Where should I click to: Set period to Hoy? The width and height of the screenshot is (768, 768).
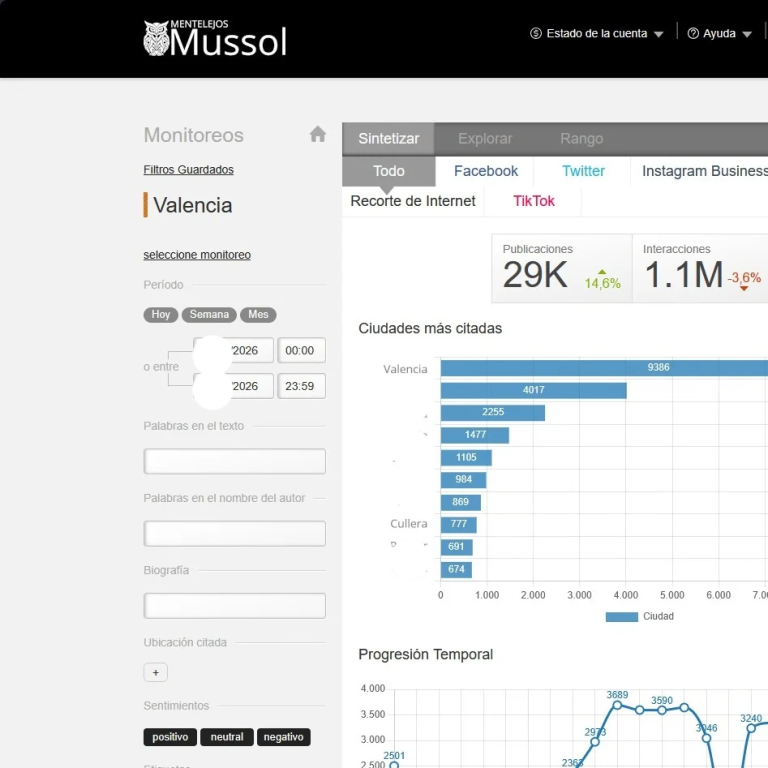click(161, 314)
